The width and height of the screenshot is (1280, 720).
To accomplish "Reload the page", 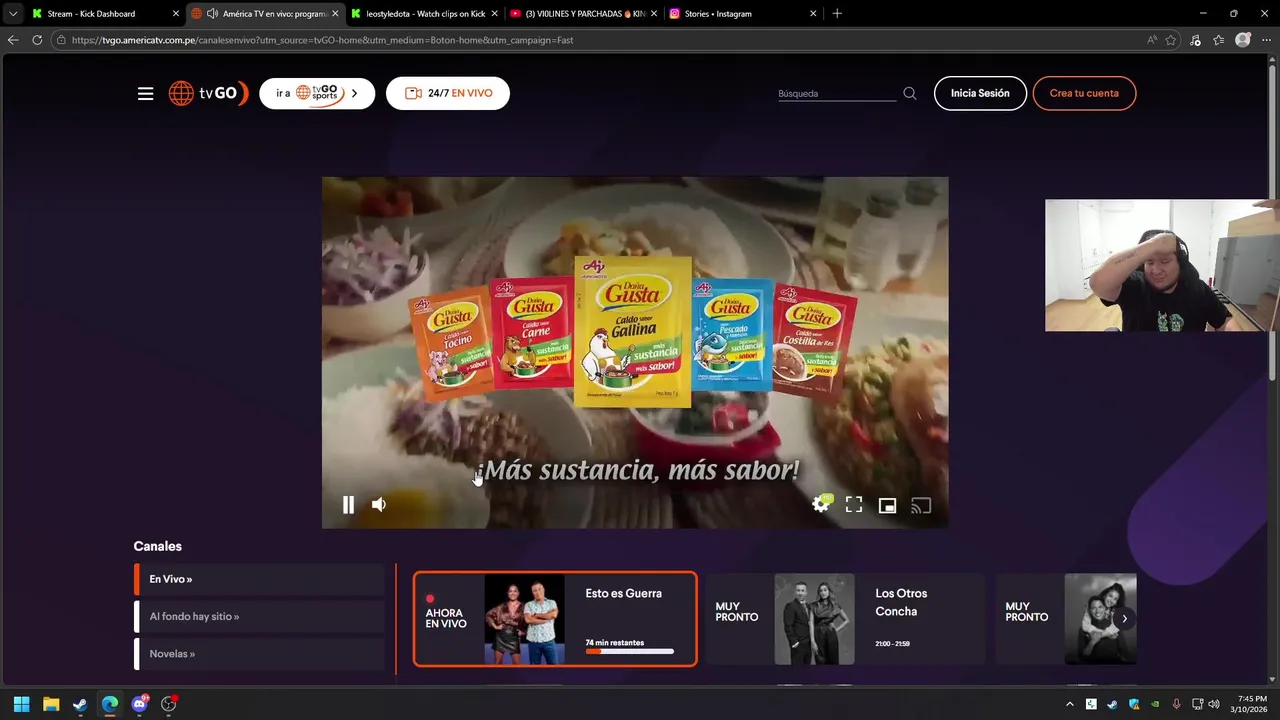I will coord(37,40).
